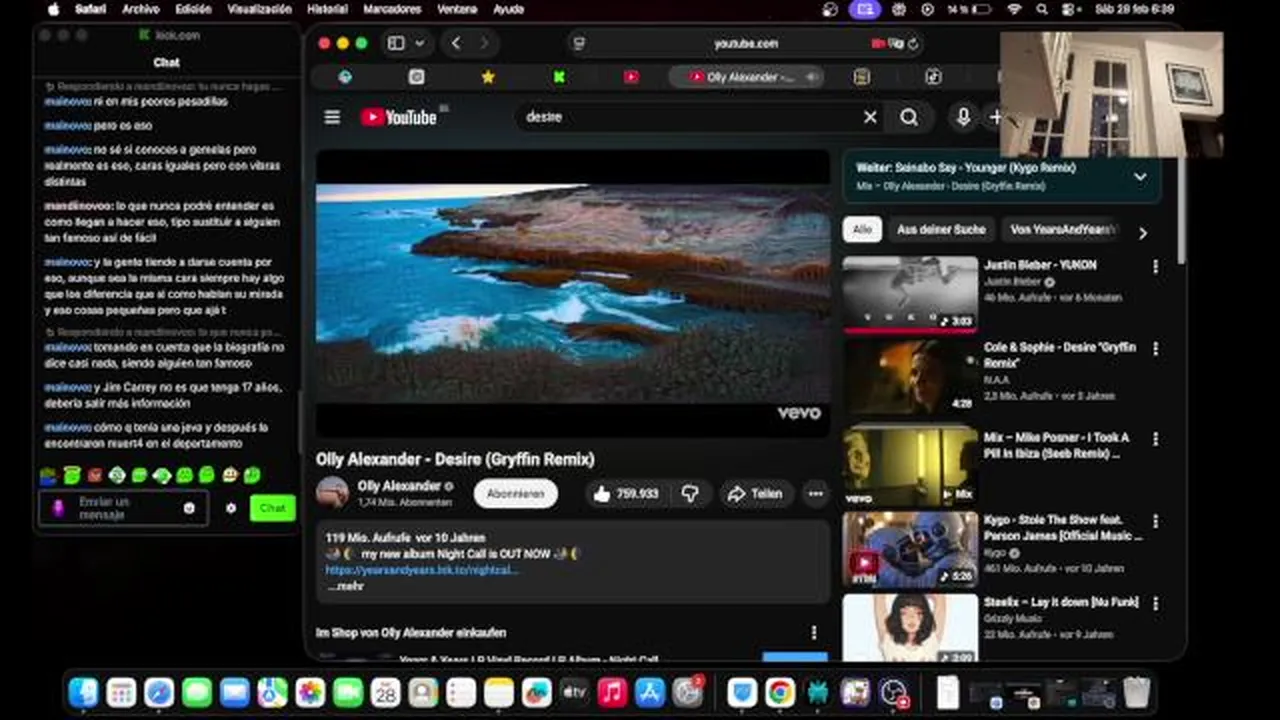Image resolution: width=1280 pixels, height=720 pixels.
Task: Select the 'Alle' filter chip
Action: [x=862, y=229]
